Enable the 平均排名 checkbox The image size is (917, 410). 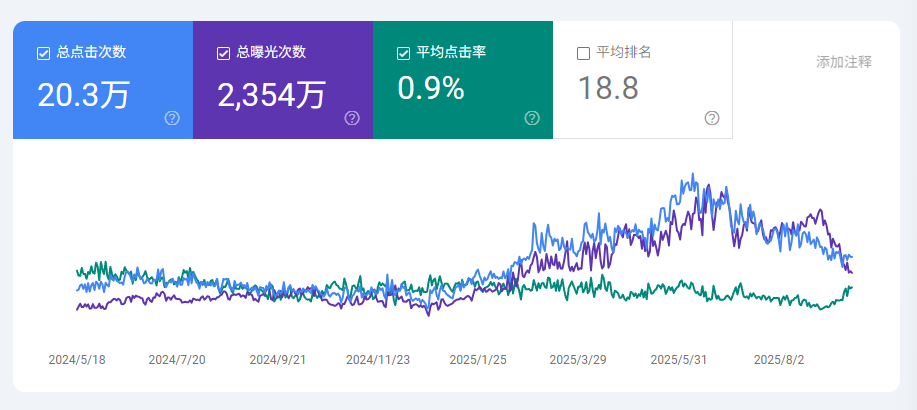583,53
